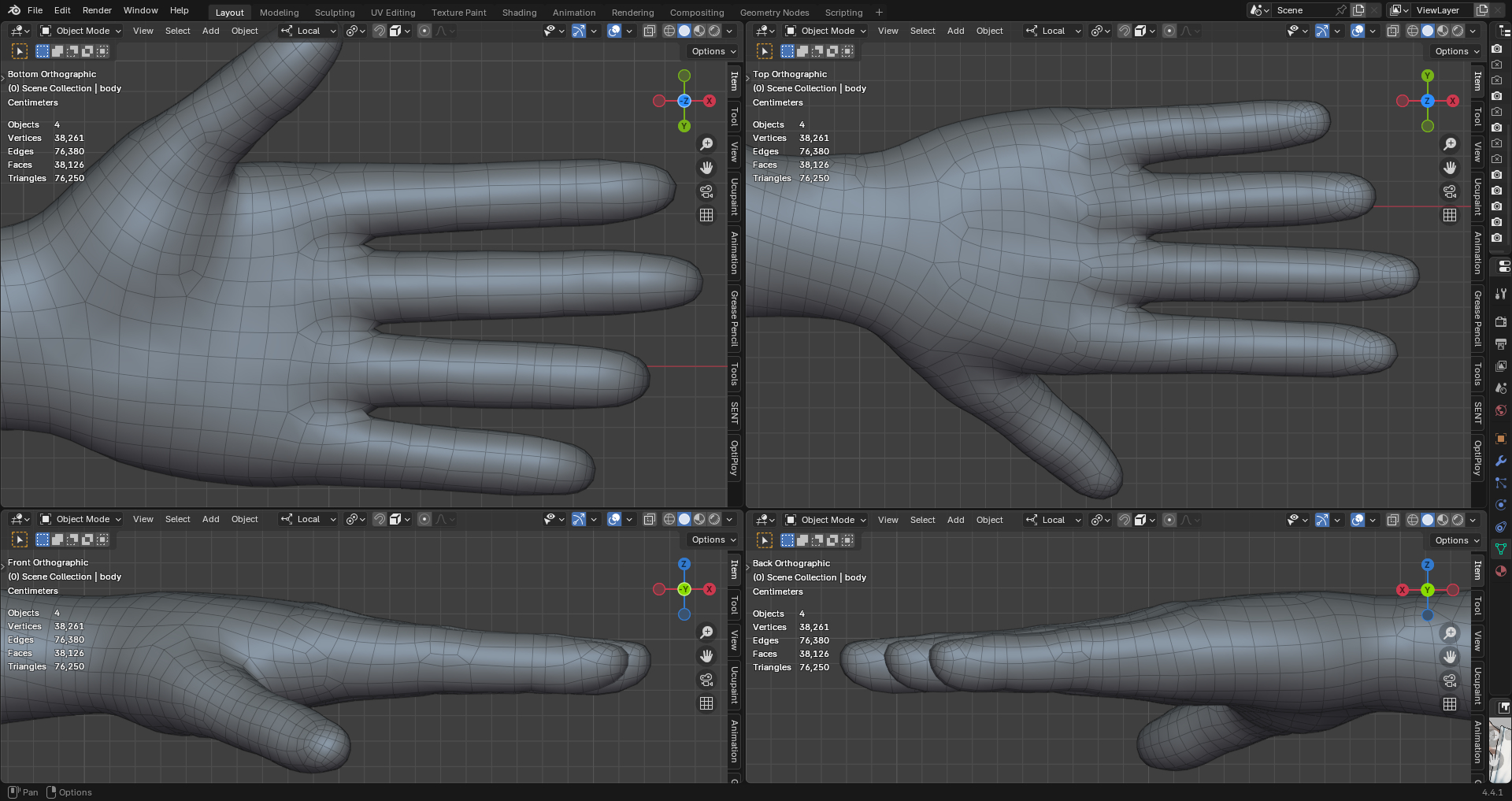Switch to the Sculpting workspace tab
The width and height of the screenshot is (1512, 801).
[335, 13]
